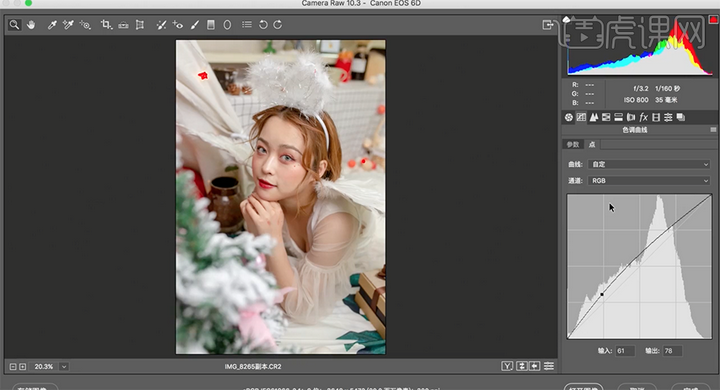Zoom in with the plus button

click(22, 367)
